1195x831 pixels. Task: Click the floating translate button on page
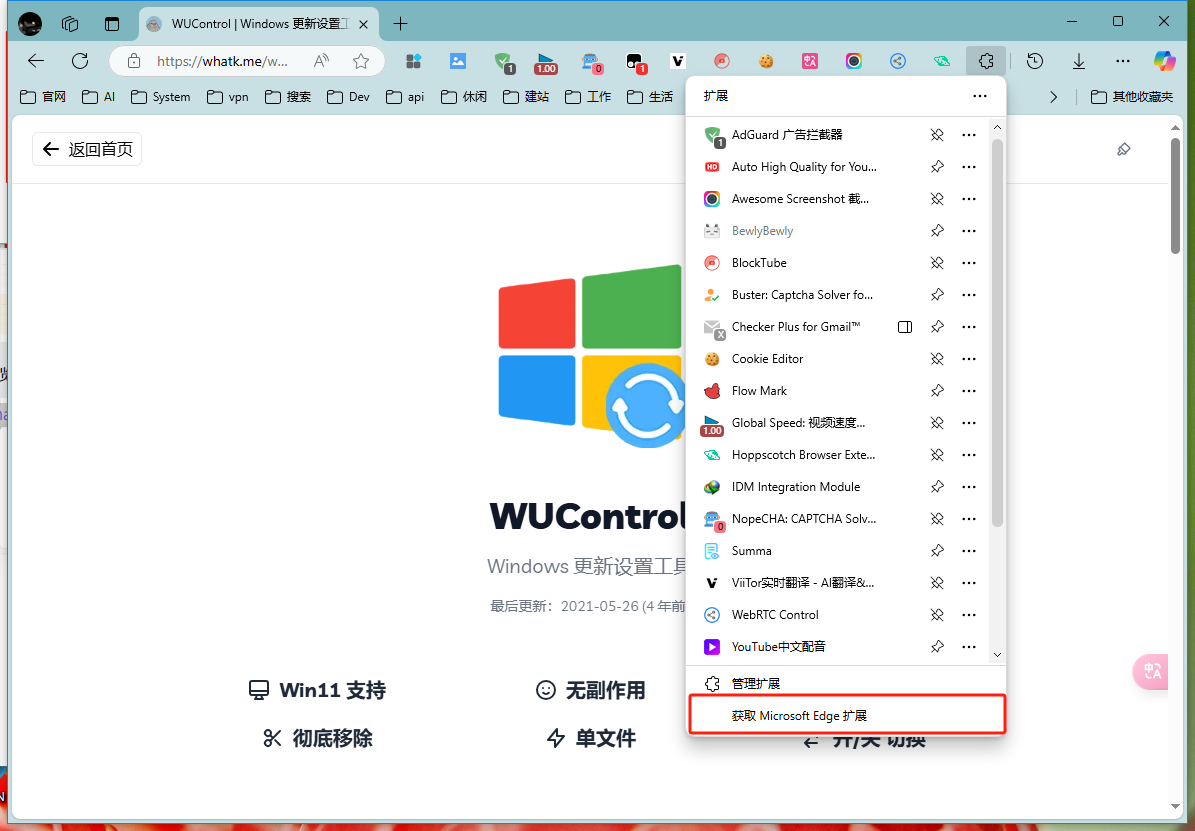point(1151,672)
